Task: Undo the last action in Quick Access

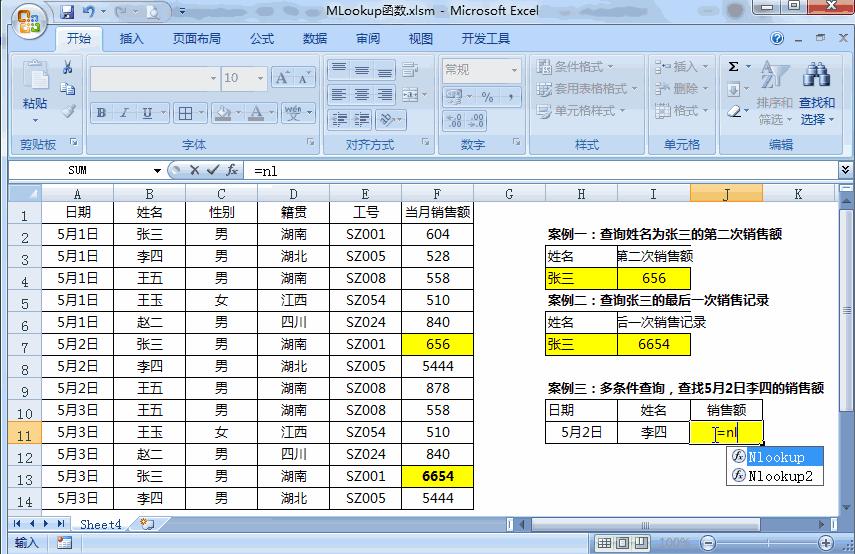Action: click(89, 11)
